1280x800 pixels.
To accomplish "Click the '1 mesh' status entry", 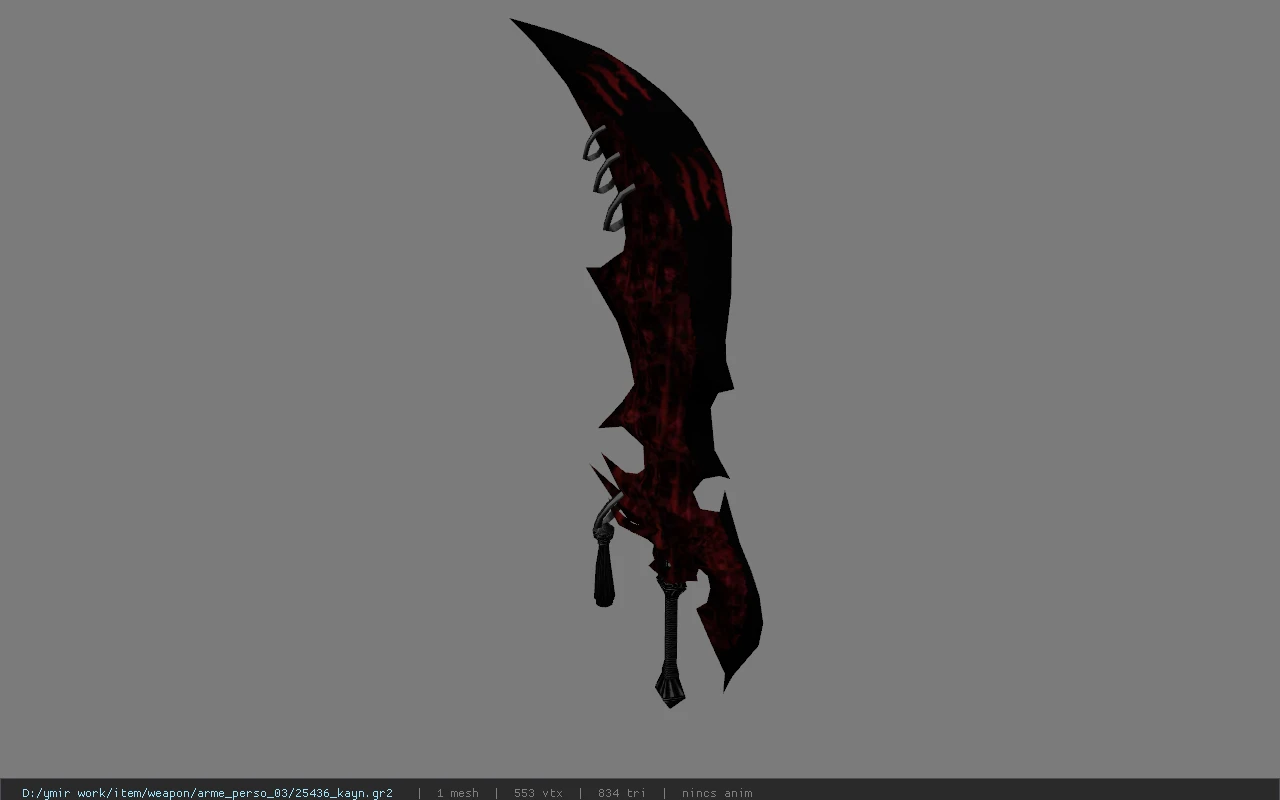I will click(457, 793).
